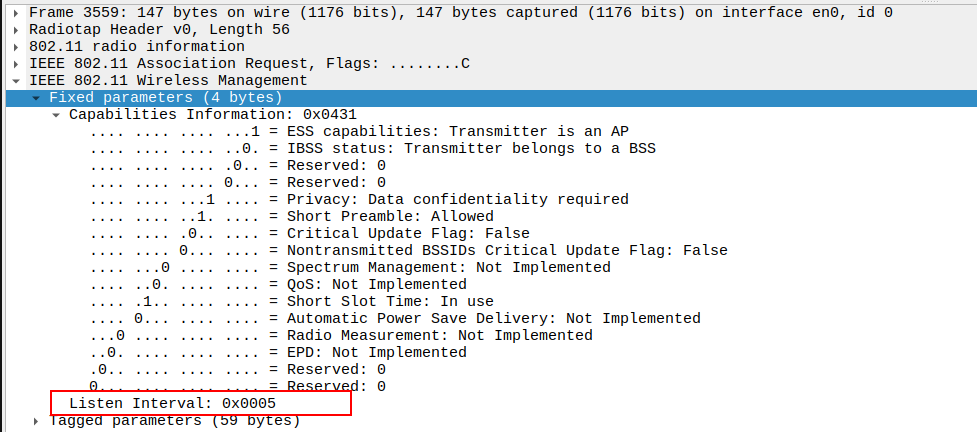Select the Privacy: Data confidentiality required row

coord(457,200)
